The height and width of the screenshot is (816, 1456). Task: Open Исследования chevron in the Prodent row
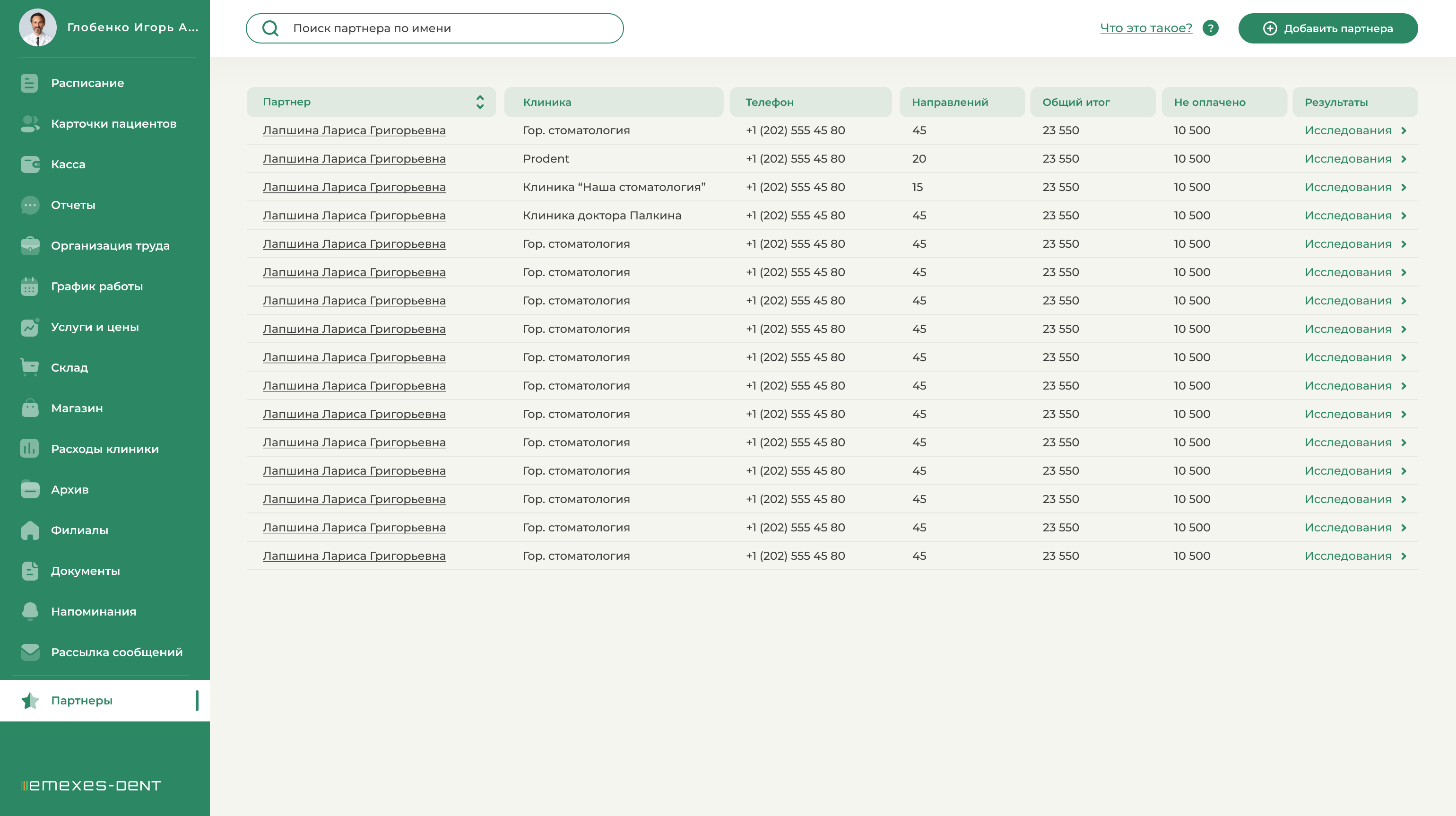(1404, 159)
